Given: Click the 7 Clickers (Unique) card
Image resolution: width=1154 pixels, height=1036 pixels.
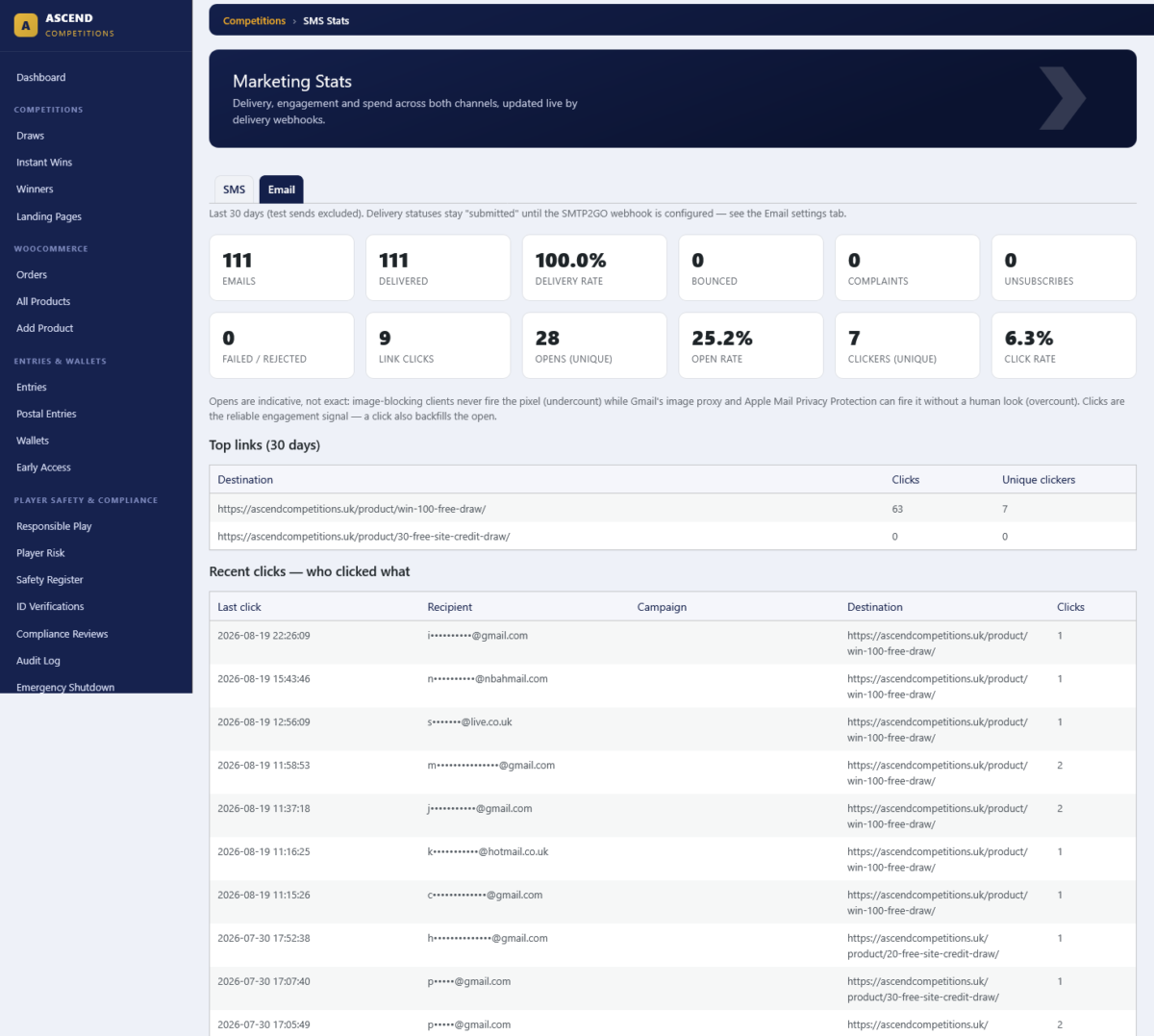Looking at the screenshot, I should 907,346.
